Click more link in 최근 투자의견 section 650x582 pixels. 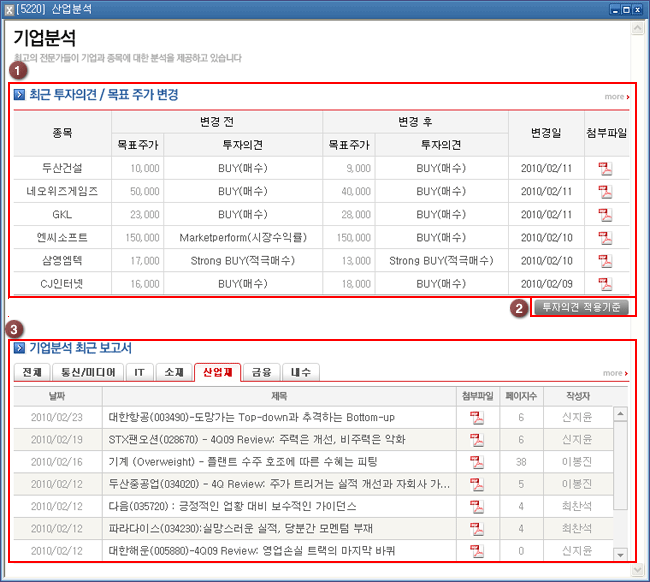point(616,97)
